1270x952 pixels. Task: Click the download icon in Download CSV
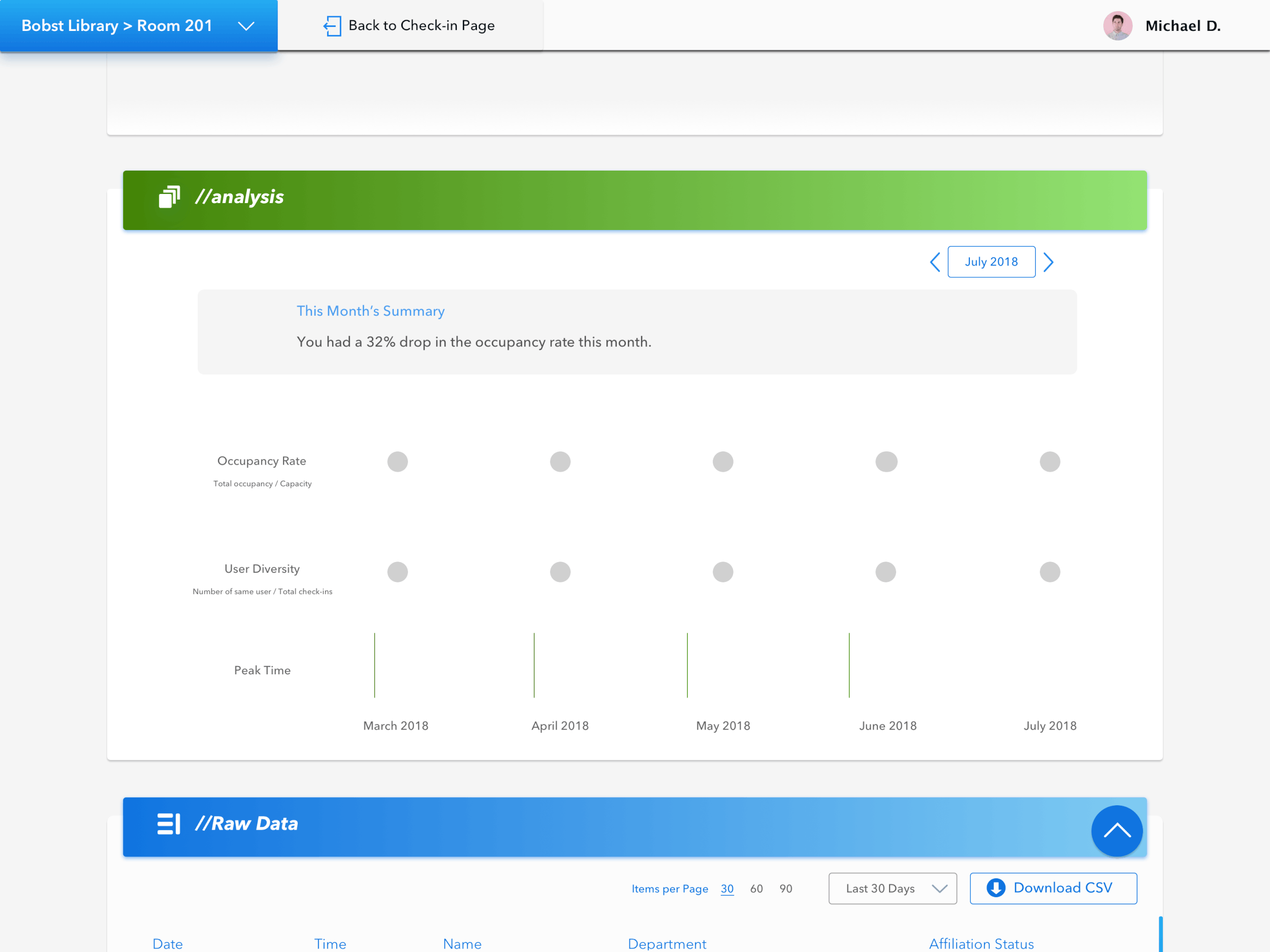(x=996, y=888)
